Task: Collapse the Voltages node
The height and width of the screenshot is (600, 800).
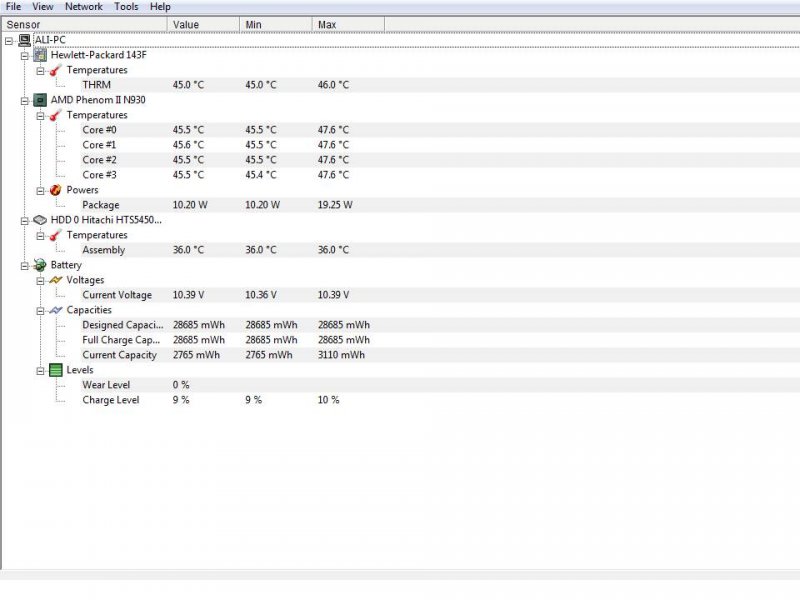Action: 40,281
